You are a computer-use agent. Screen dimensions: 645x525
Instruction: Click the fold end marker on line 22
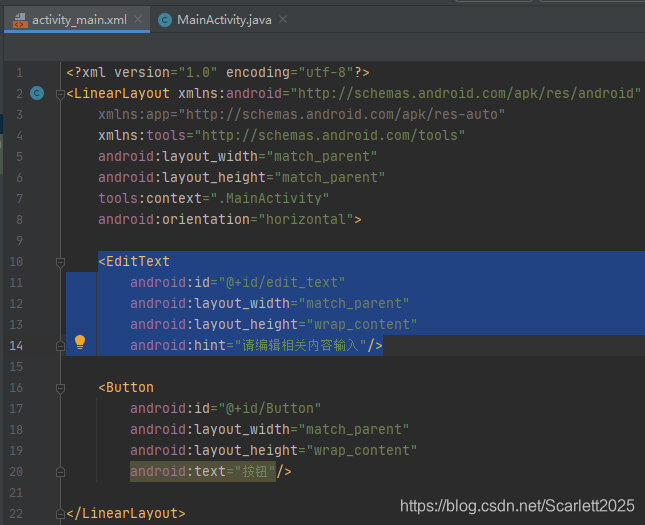click(x=60, y=514)
